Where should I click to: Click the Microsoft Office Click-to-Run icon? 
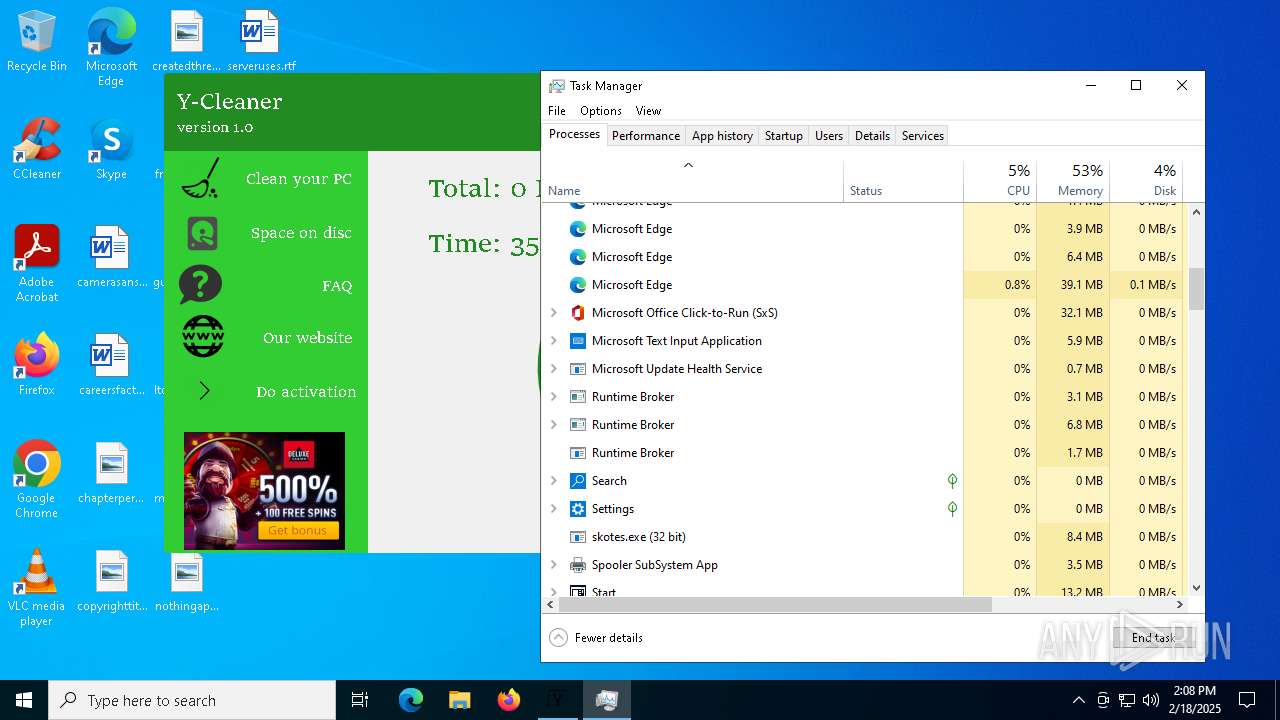pos(577,313)
